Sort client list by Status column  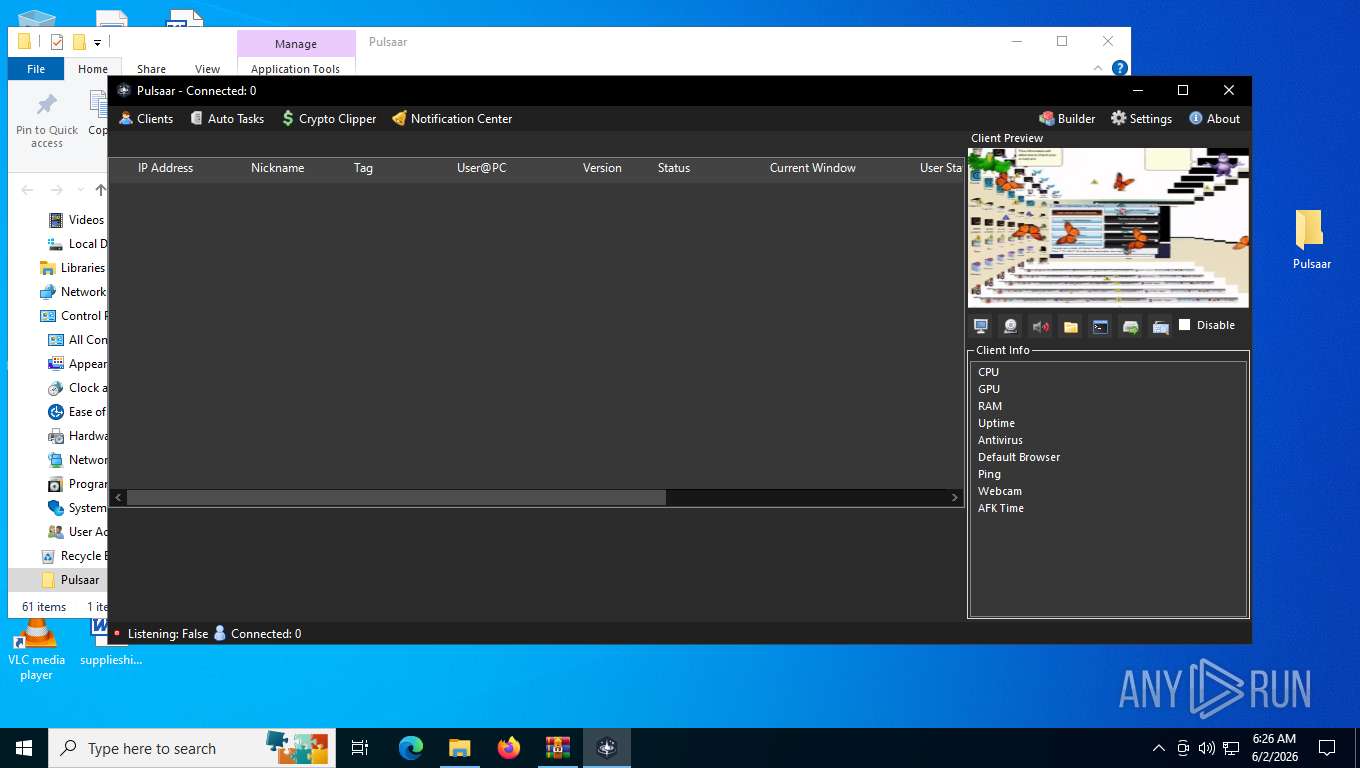(673, 168)
